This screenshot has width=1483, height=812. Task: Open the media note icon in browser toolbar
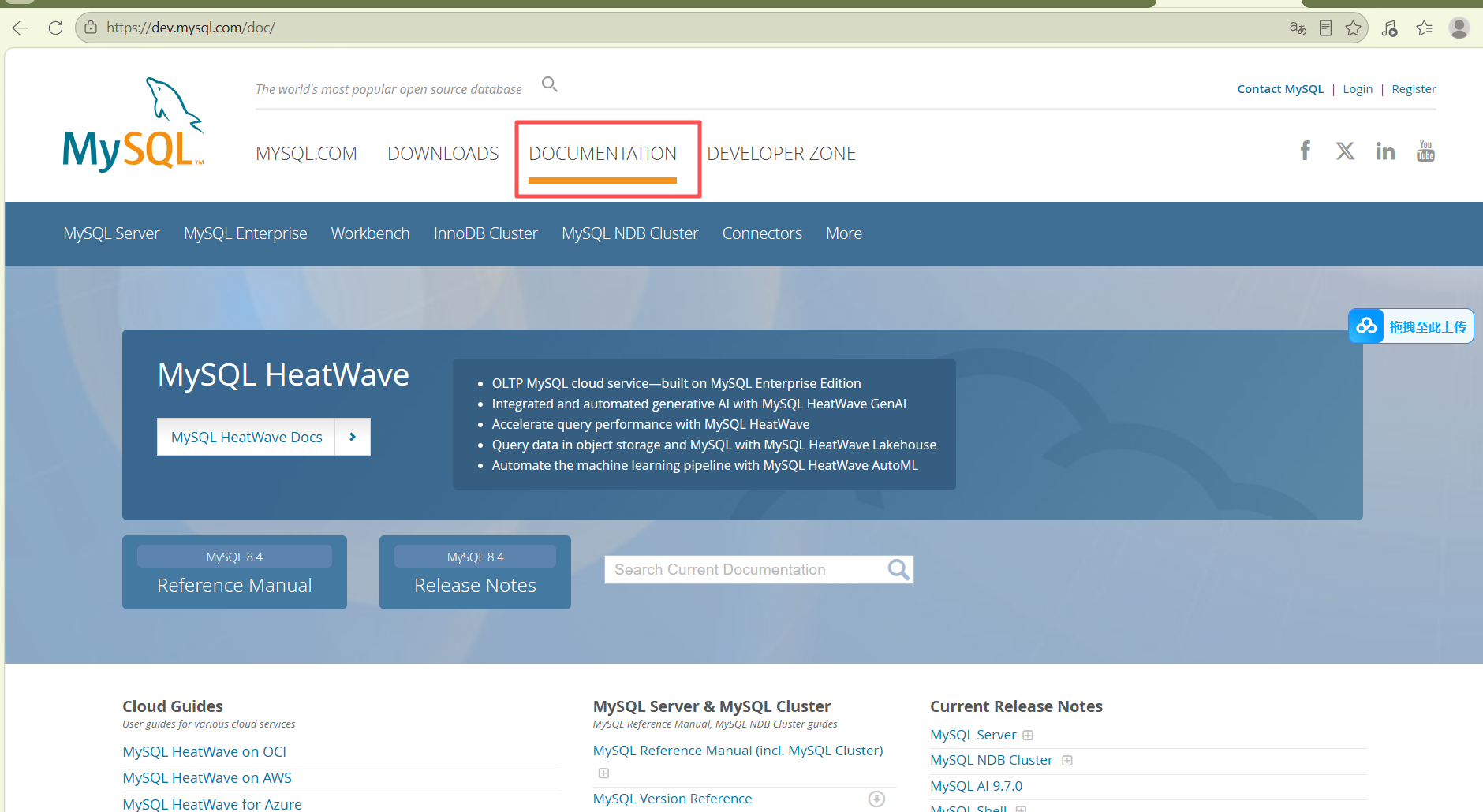pyautogui.click(x=1389, y=28)
